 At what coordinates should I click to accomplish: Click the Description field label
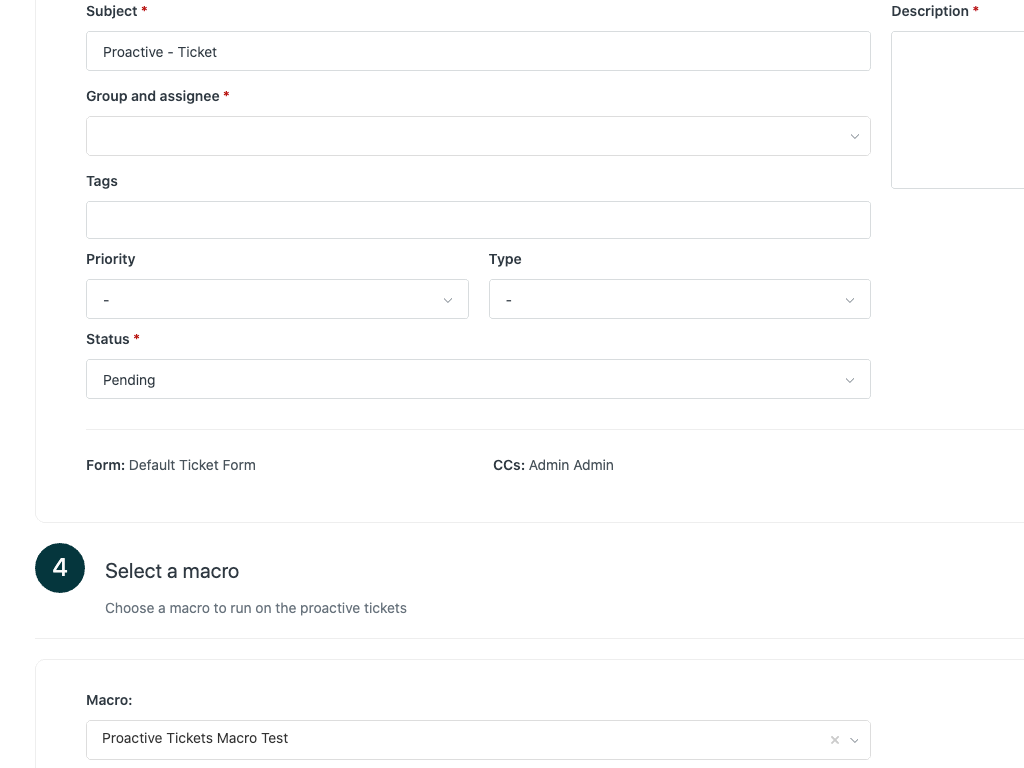pyautogui.click(x=930, y=11)
